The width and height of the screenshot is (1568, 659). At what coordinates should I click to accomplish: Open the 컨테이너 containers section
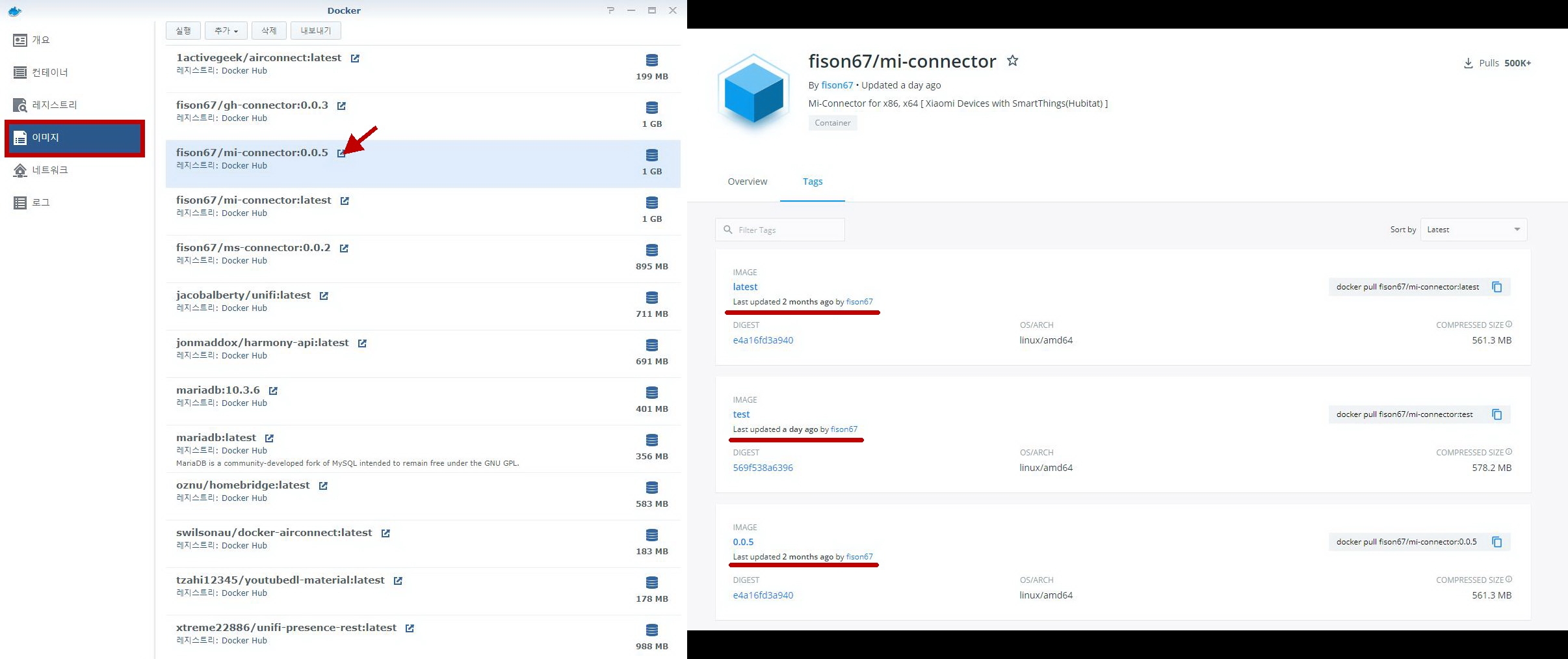[x=75, y=73]
